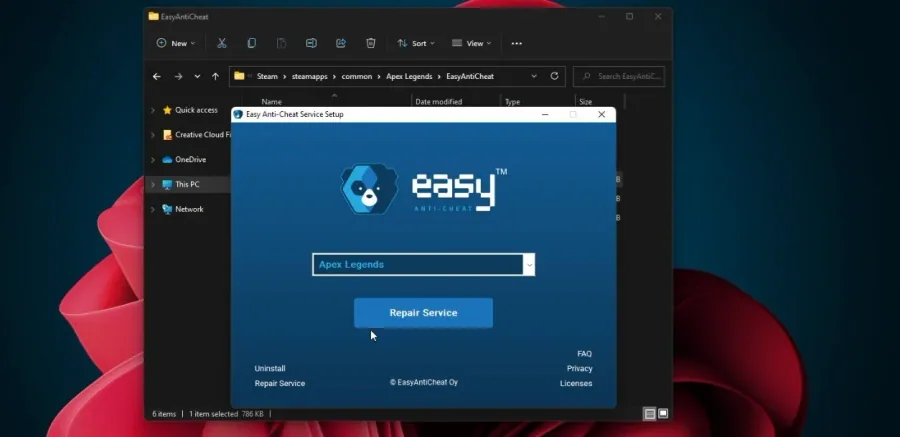Click common in the address breadcrumb
The height and width of the screenshot is (437, 900).
click(x=356, y=76)
